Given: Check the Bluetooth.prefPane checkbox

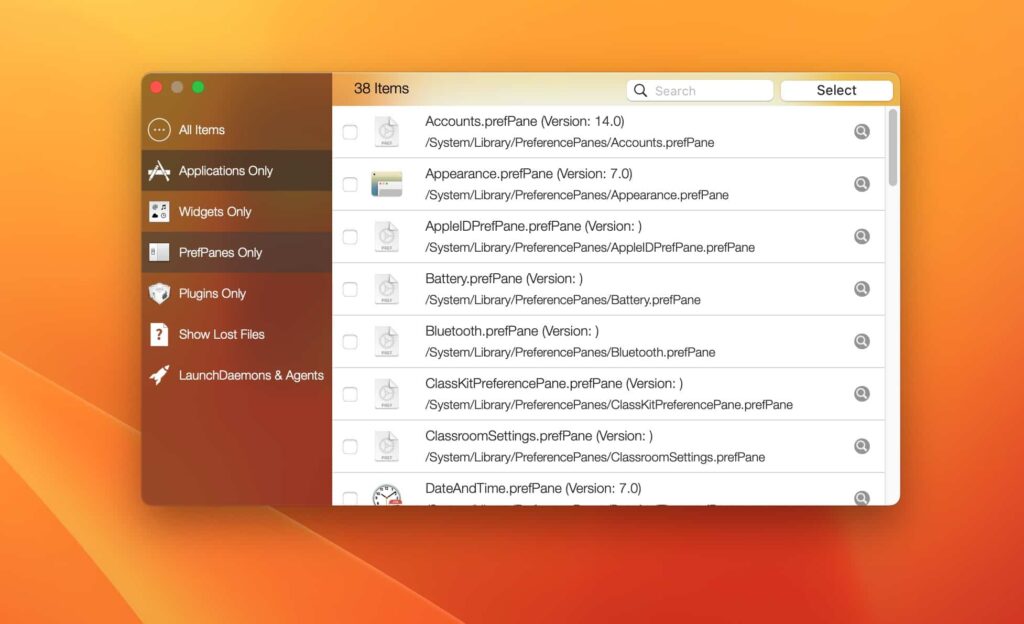Looking at the screenshot, I should click(x=350, y=341).
